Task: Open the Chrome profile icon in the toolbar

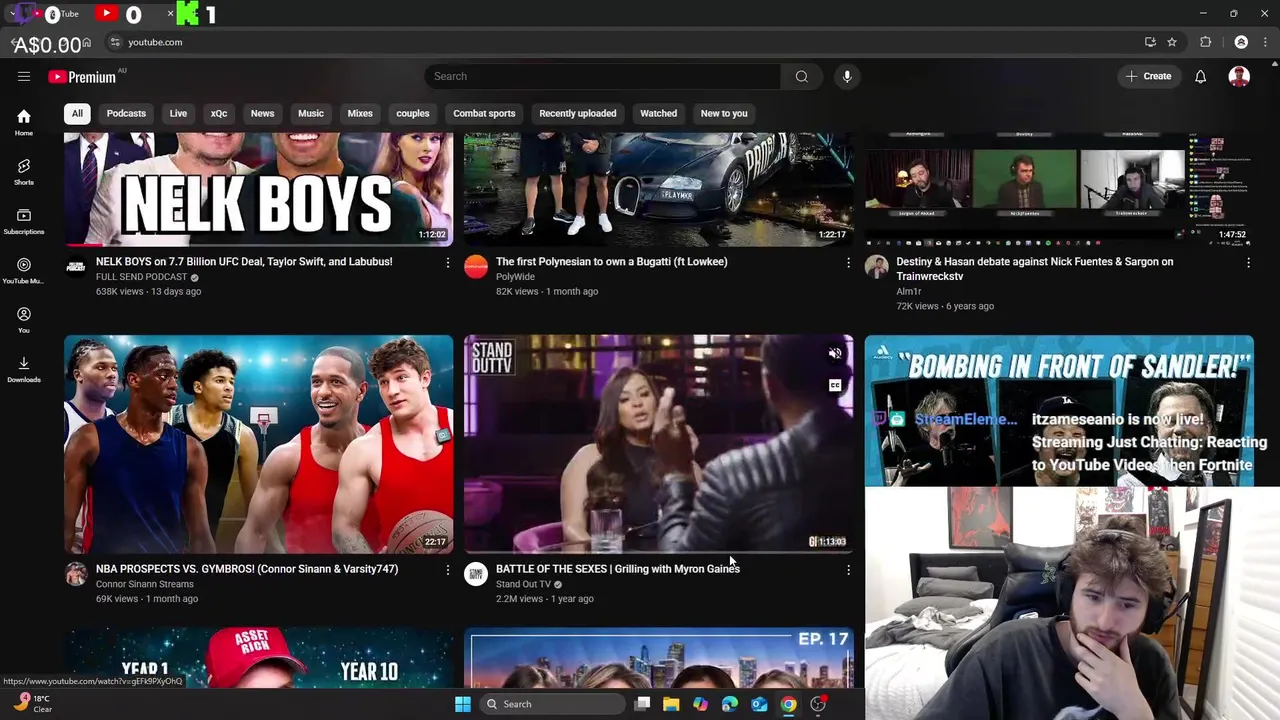Action: [1241, 42]
